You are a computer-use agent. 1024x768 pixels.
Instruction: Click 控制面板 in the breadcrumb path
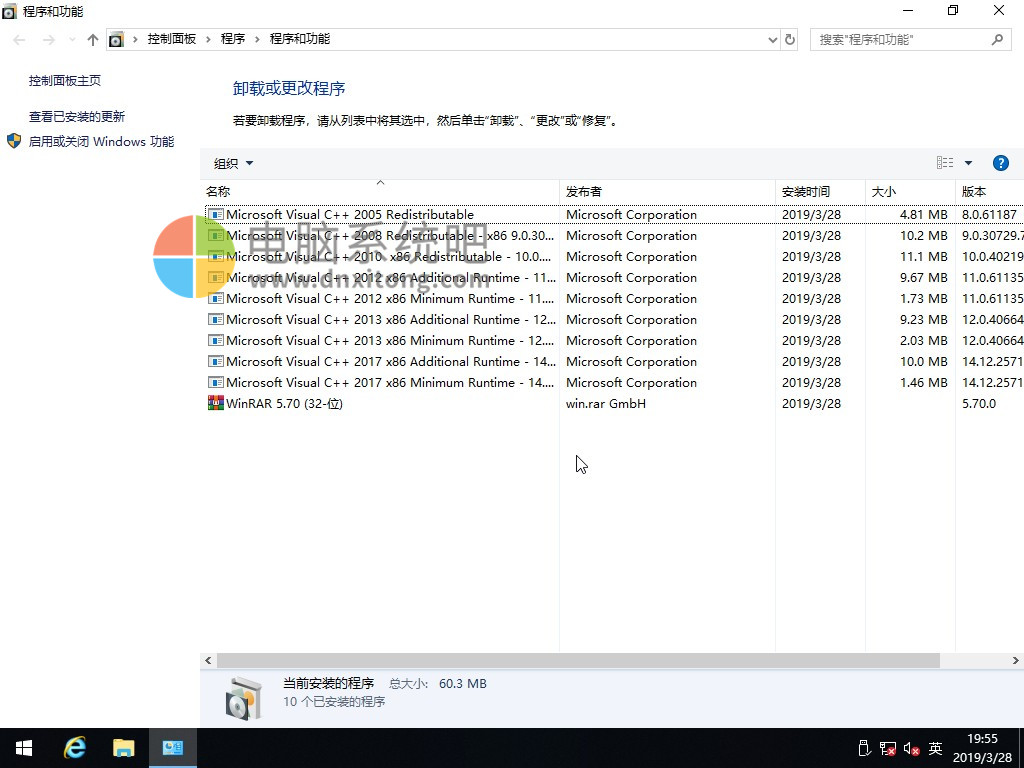(x=172, y=39)
